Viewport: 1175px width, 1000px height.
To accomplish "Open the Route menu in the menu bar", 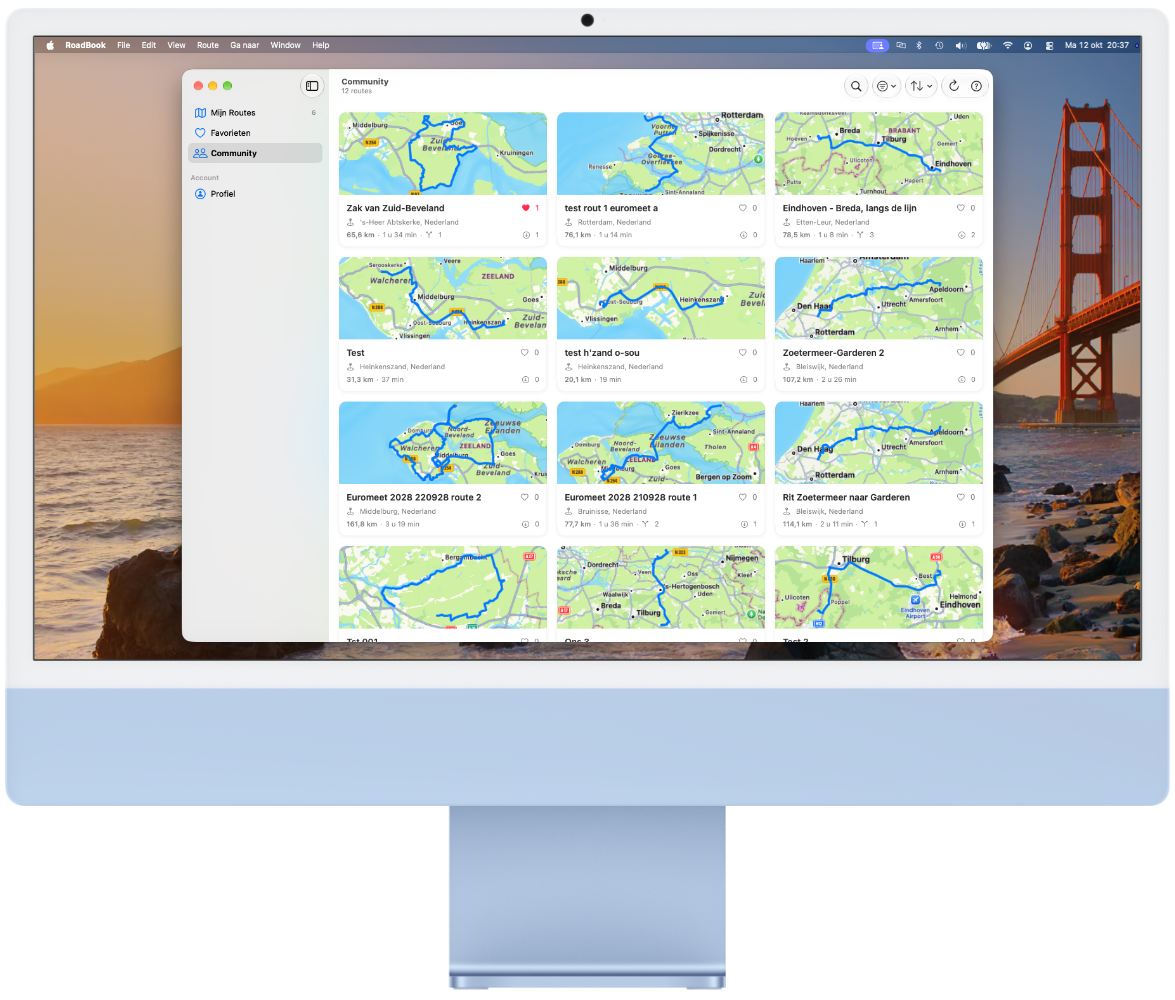I will tap(208, 45).
